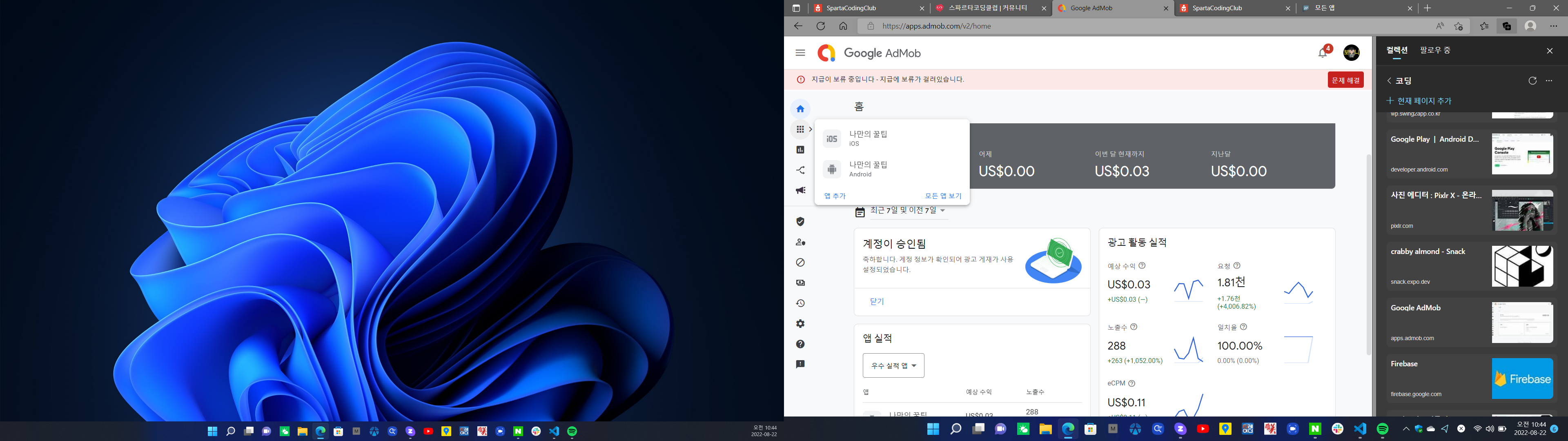The width and height of the screenshot is (1568, 441).
Task: Click 현재 페이지 추가 in Collections
Action: (x=1419, y=100)
